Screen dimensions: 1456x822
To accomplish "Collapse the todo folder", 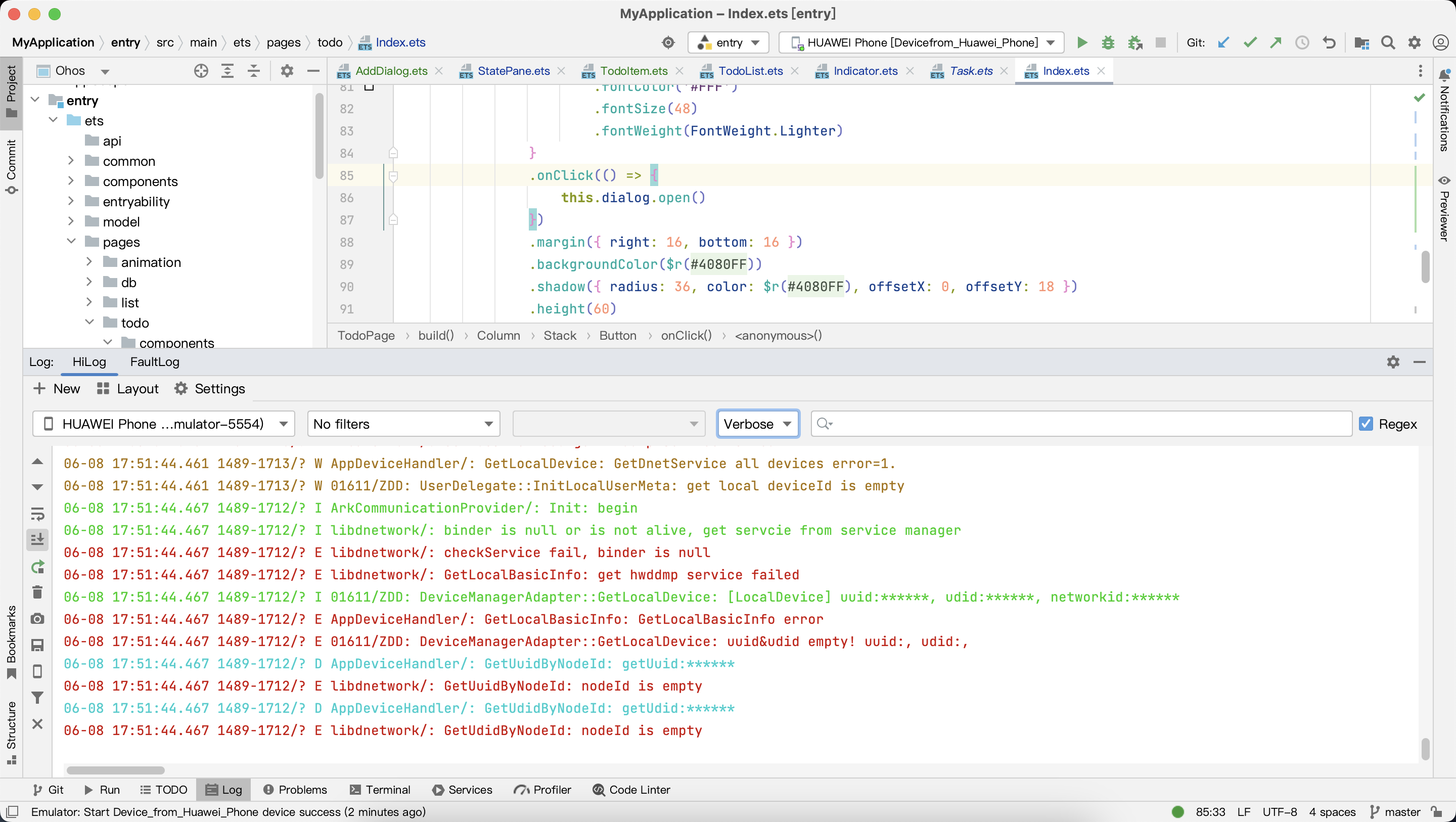I will [89, 322].
